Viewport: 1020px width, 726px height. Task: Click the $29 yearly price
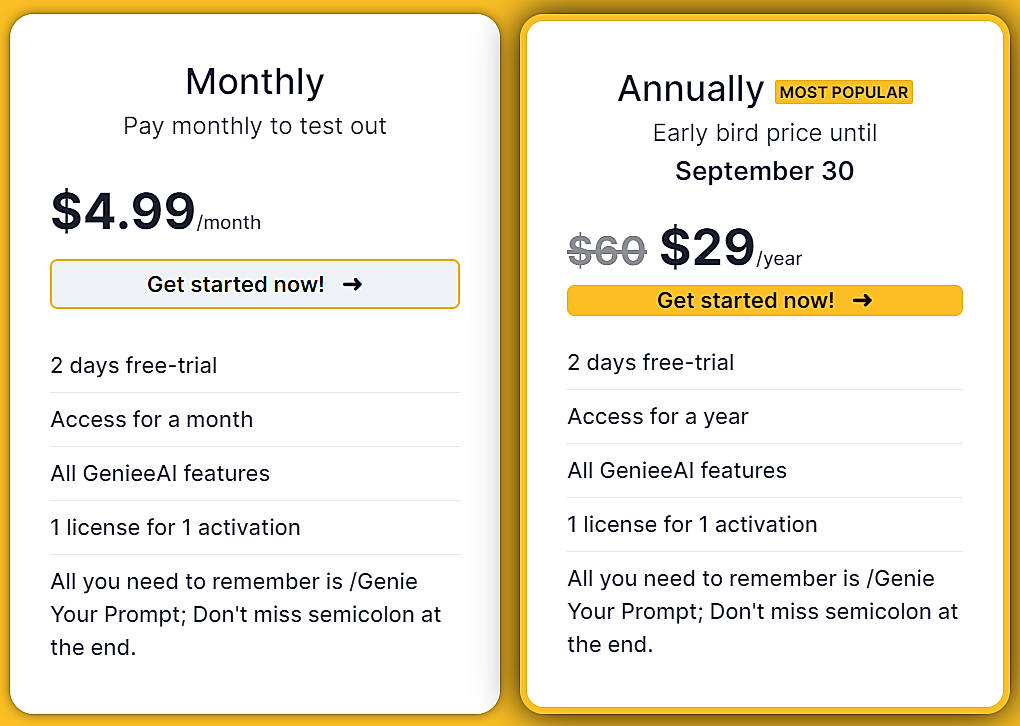706,243
